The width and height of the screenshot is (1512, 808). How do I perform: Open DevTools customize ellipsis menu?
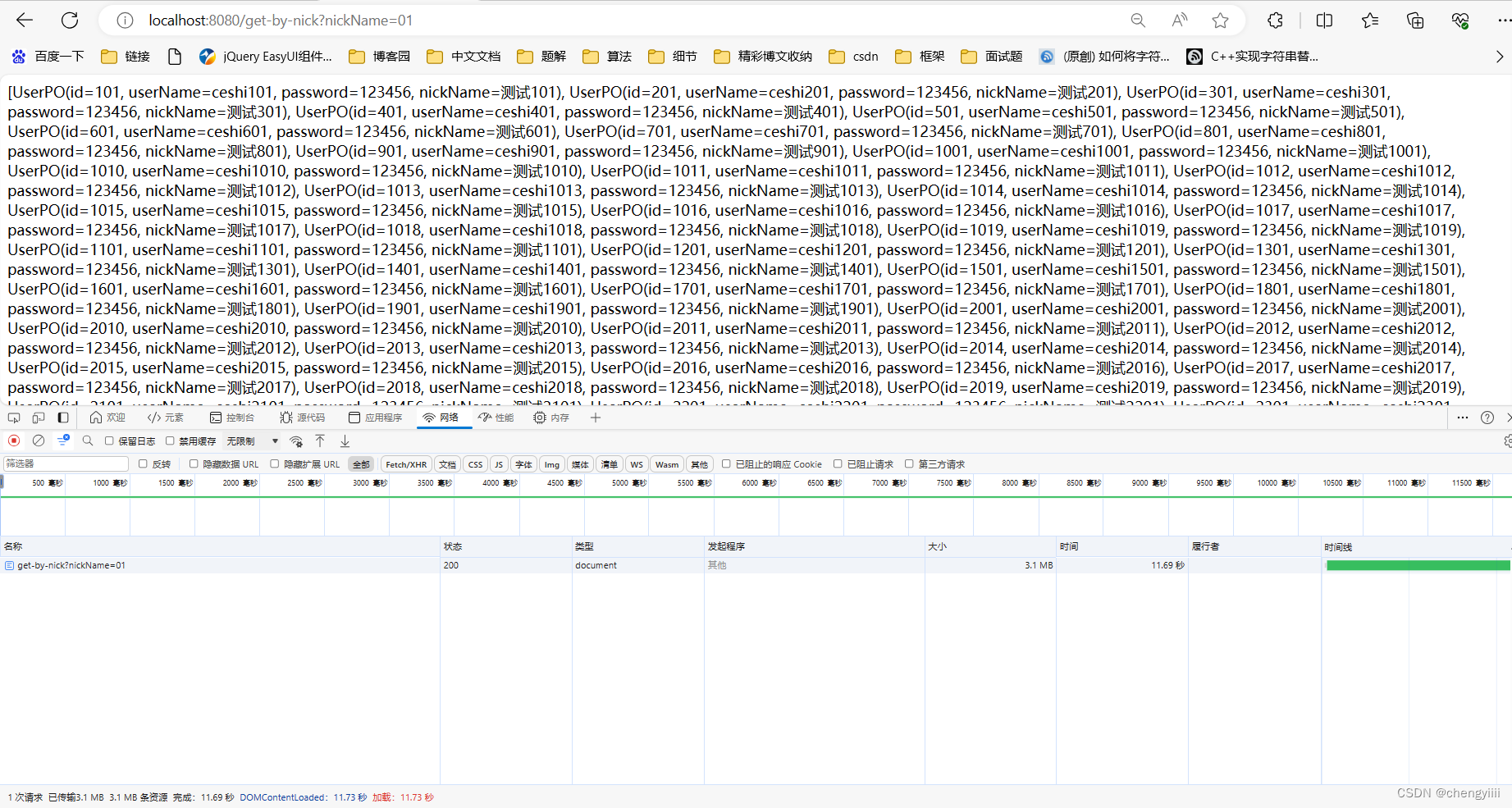[x=1463, y=418]
